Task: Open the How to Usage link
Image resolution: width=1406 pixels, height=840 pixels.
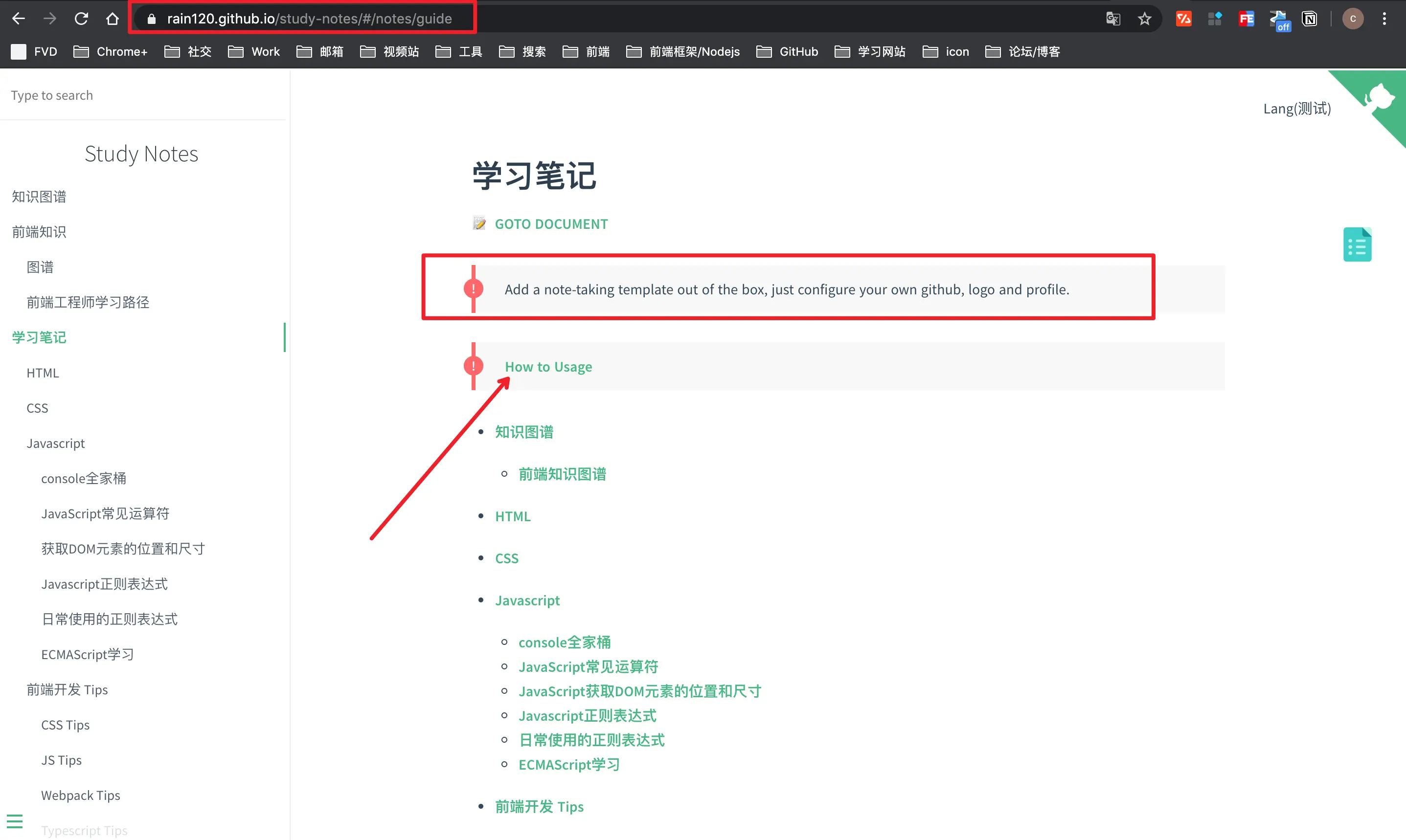Action: coord(548,367)
